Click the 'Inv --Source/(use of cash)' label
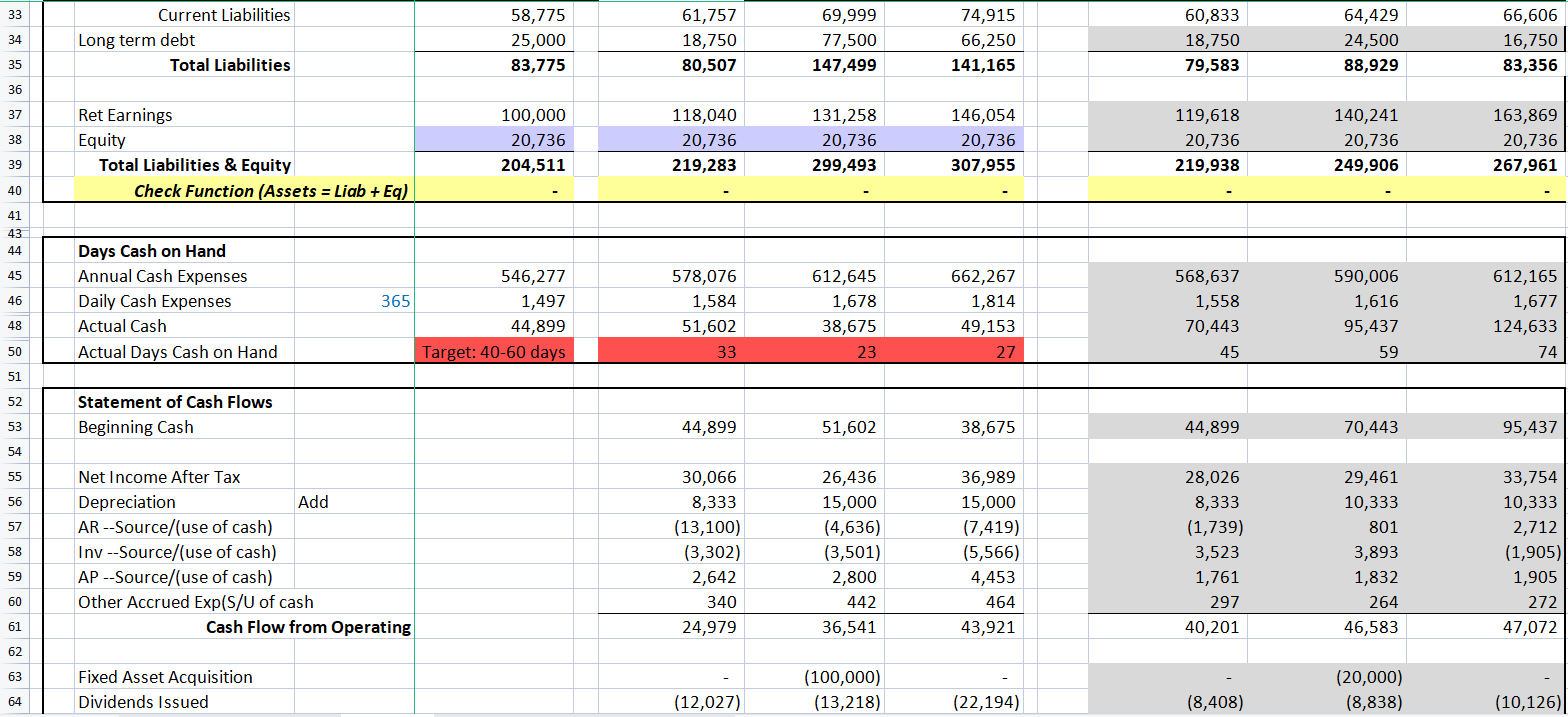This screenshot has height=717, width=1568. [177, 552]
